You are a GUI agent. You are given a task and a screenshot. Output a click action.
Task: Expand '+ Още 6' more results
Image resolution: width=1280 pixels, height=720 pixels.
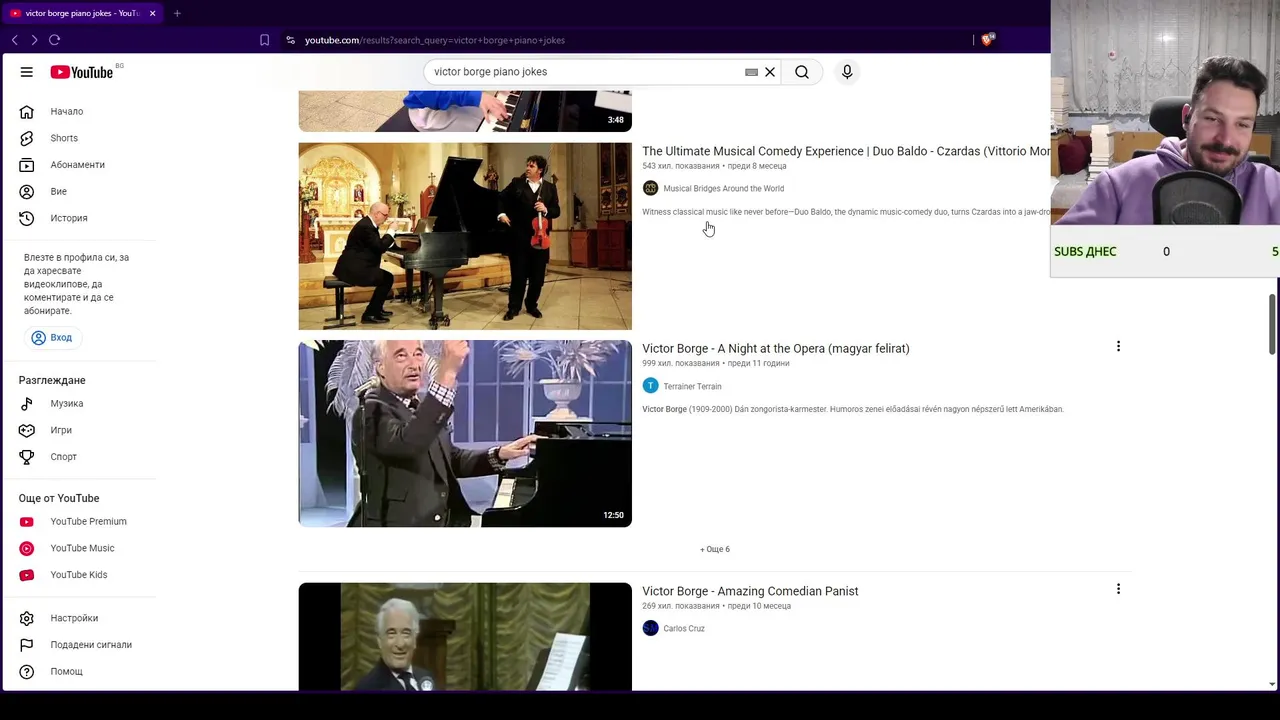coord(715,549)
